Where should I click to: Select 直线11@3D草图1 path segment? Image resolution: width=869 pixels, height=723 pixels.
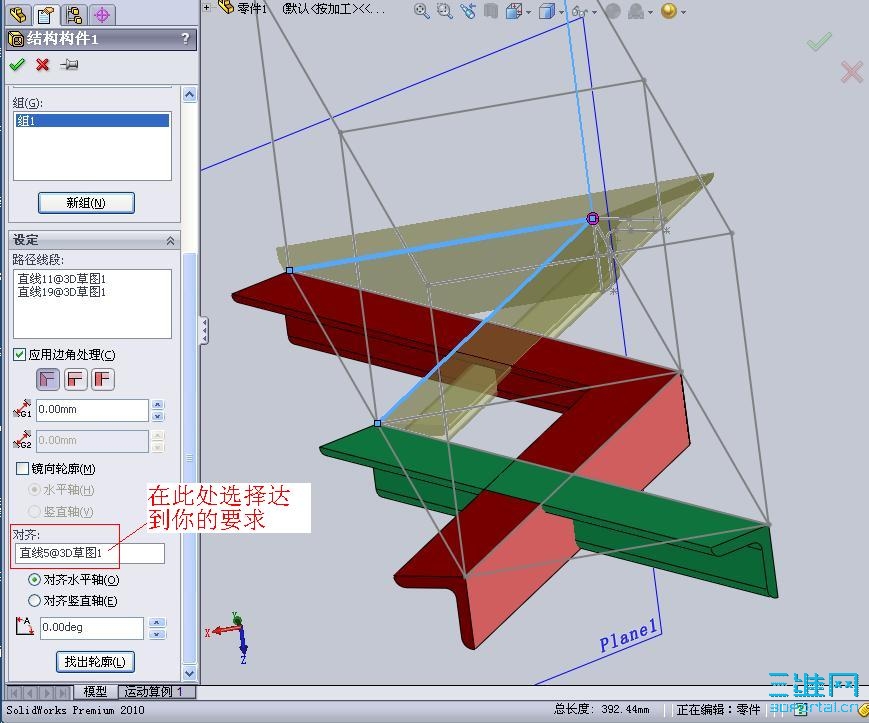[62, 279]
